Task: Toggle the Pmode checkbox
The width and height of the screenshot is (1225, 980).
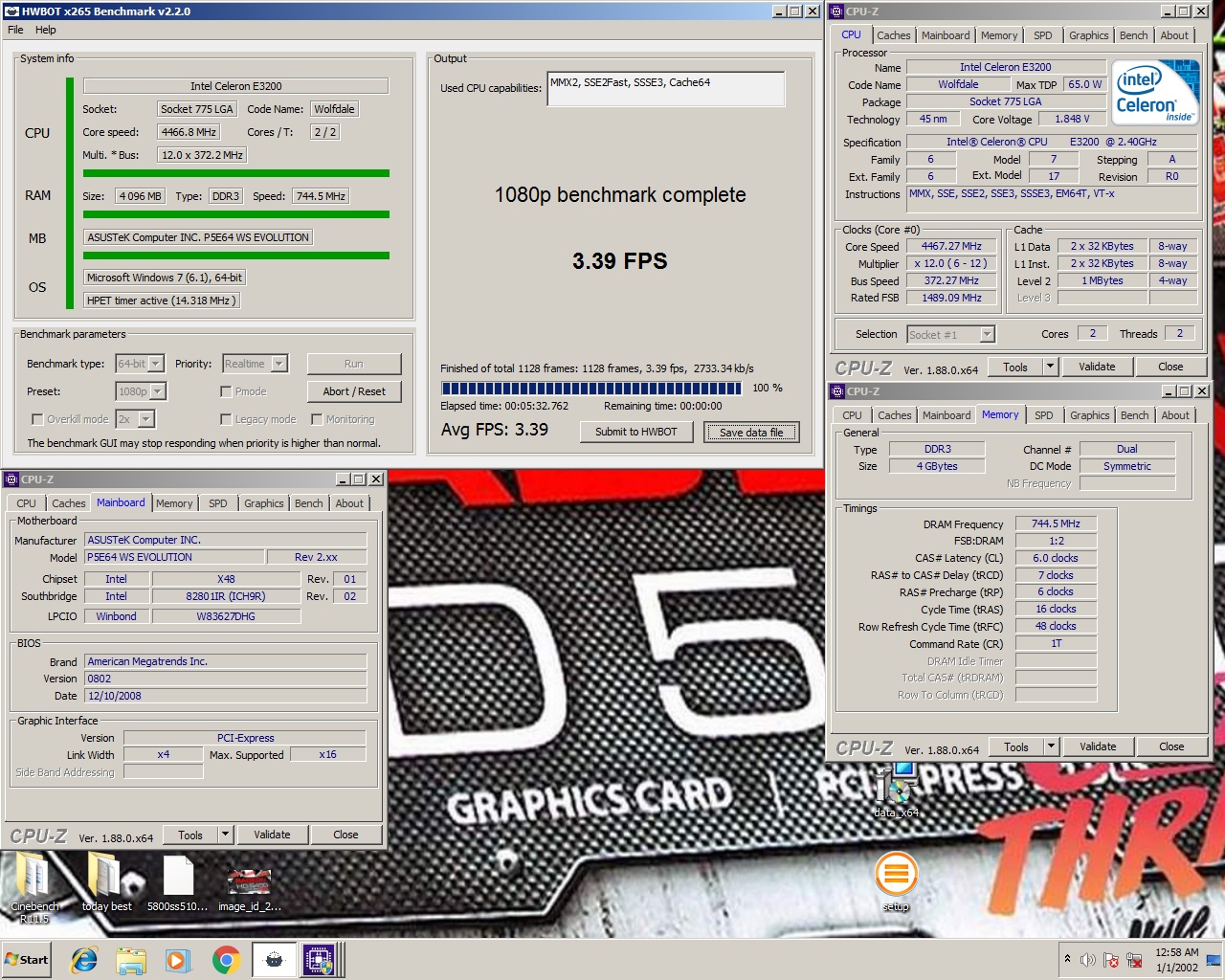Action: [x=226, y=391]
